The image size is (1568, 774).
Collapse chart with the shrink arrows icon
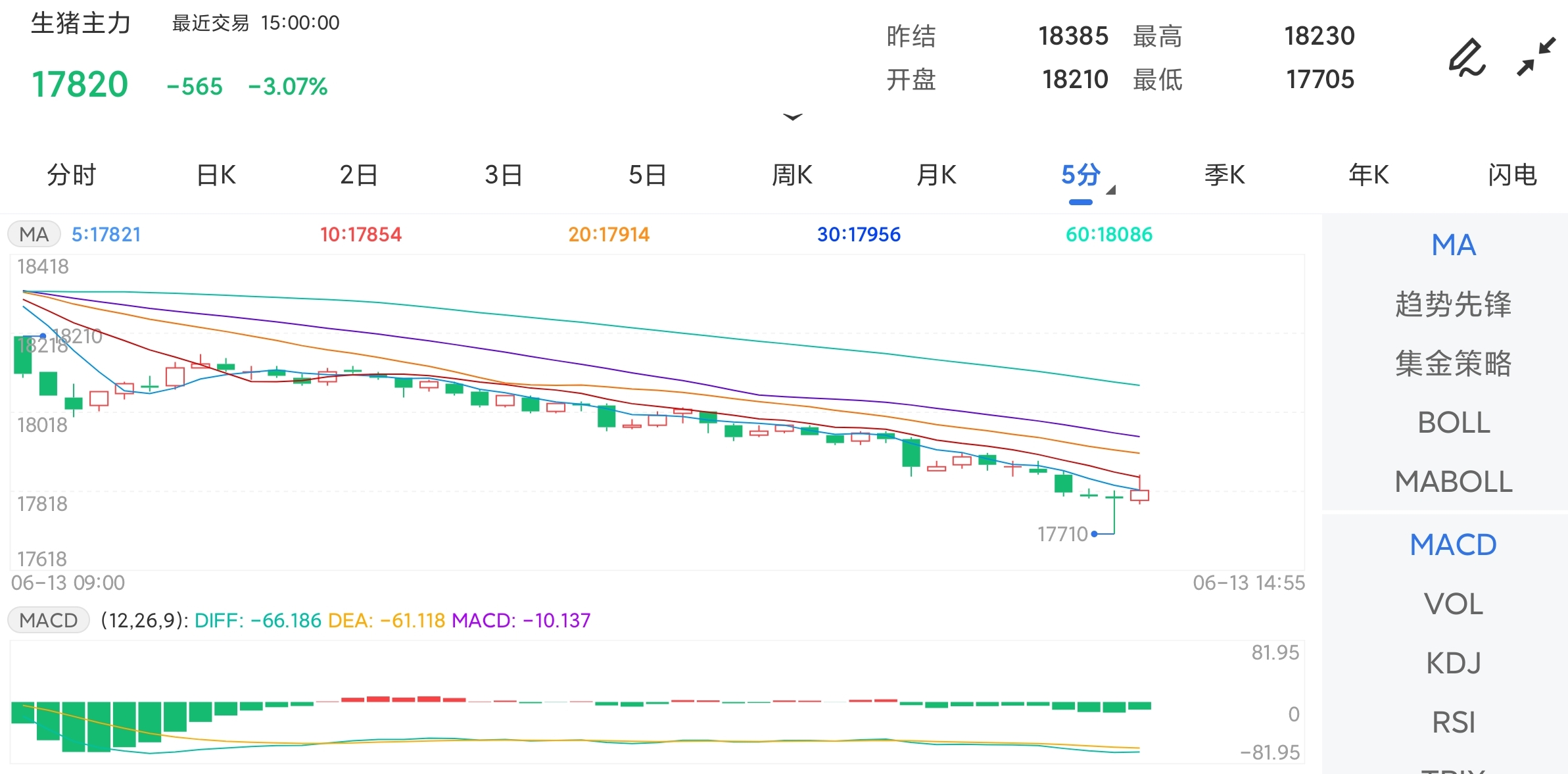click(1536, 57)
